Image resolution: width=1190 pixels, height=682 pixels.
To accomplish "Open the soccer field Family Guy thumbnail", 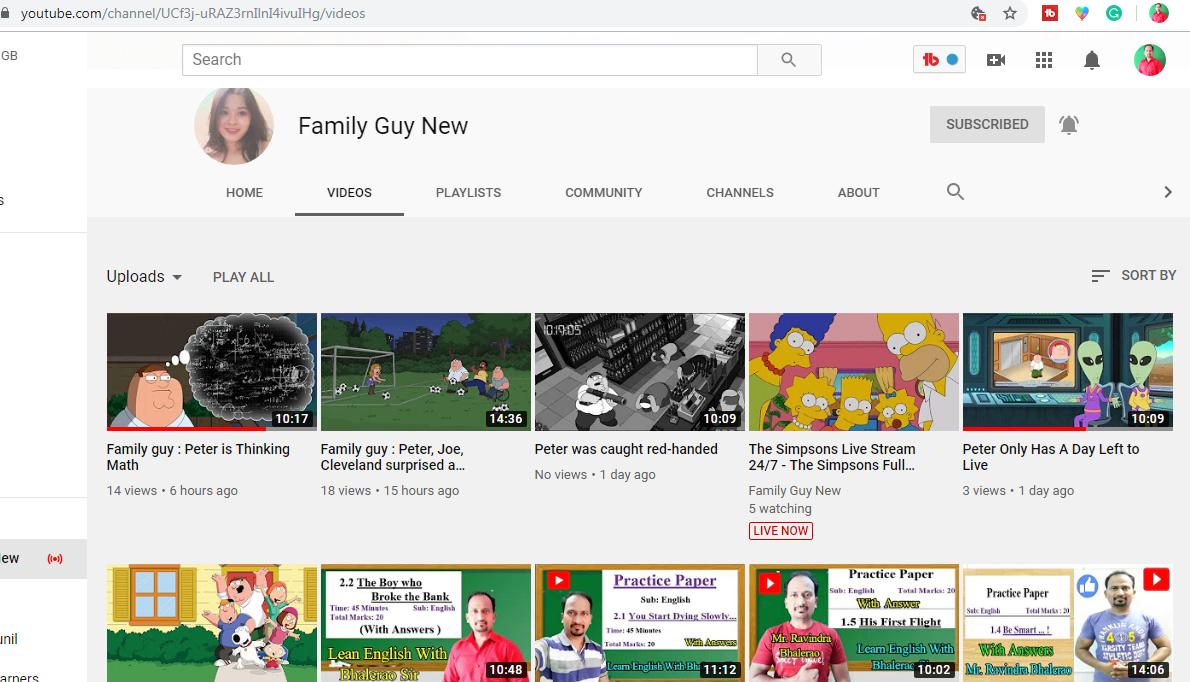I will [x=426, y=372].
